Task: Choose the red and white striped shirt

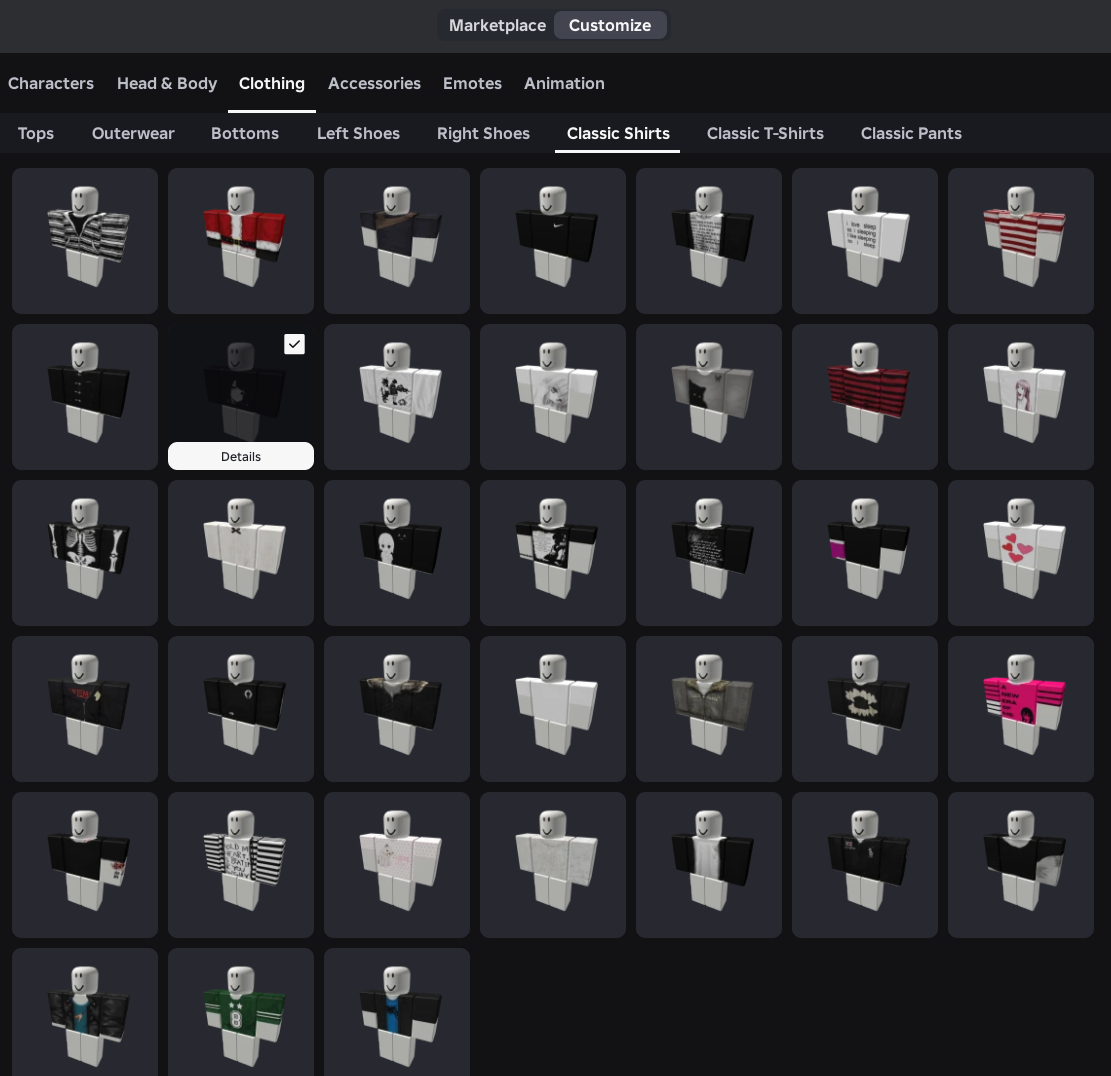Action: pos(1021,241)
